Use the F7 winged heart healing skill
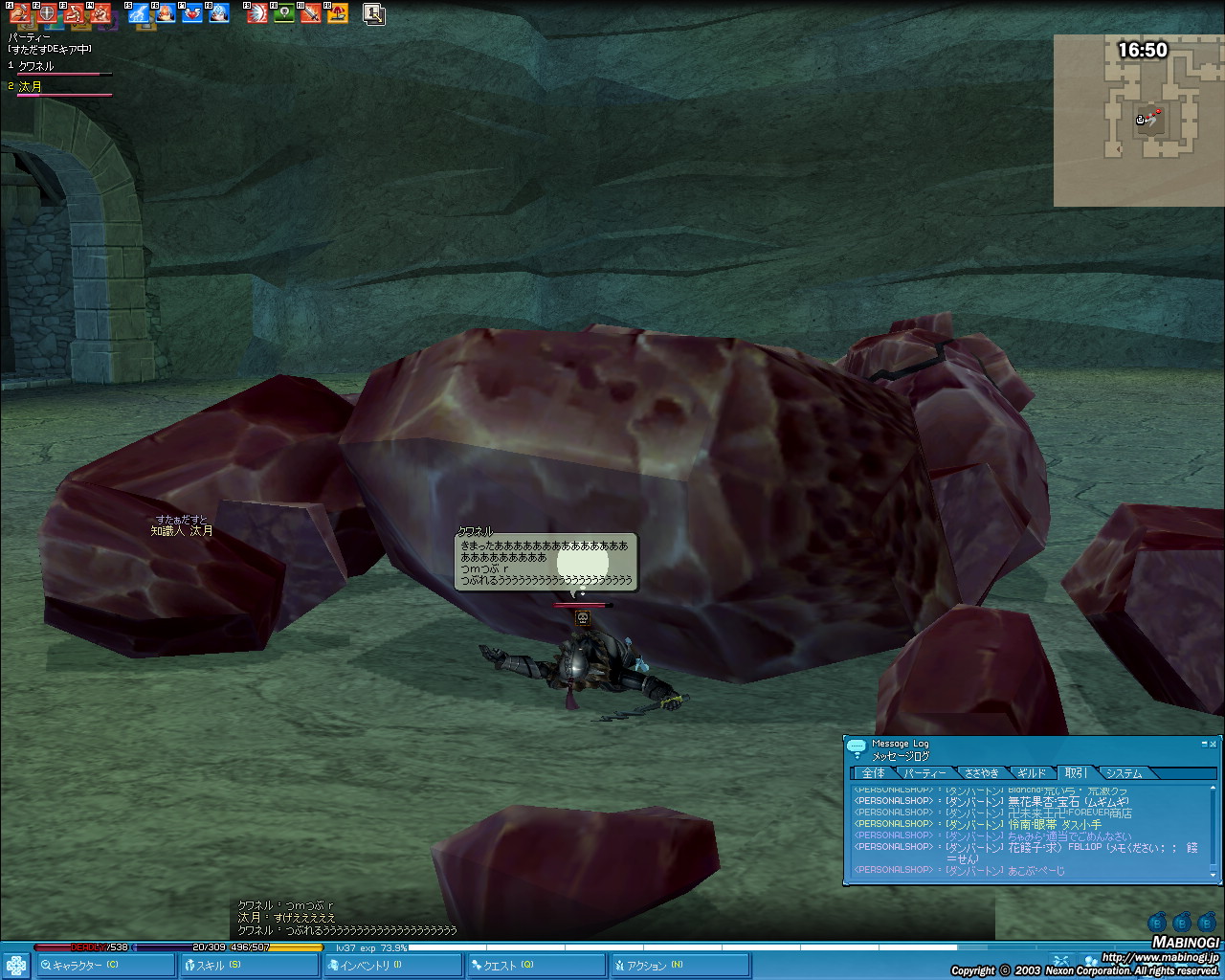The image size is (1225, 980). [x=192, y=13]
